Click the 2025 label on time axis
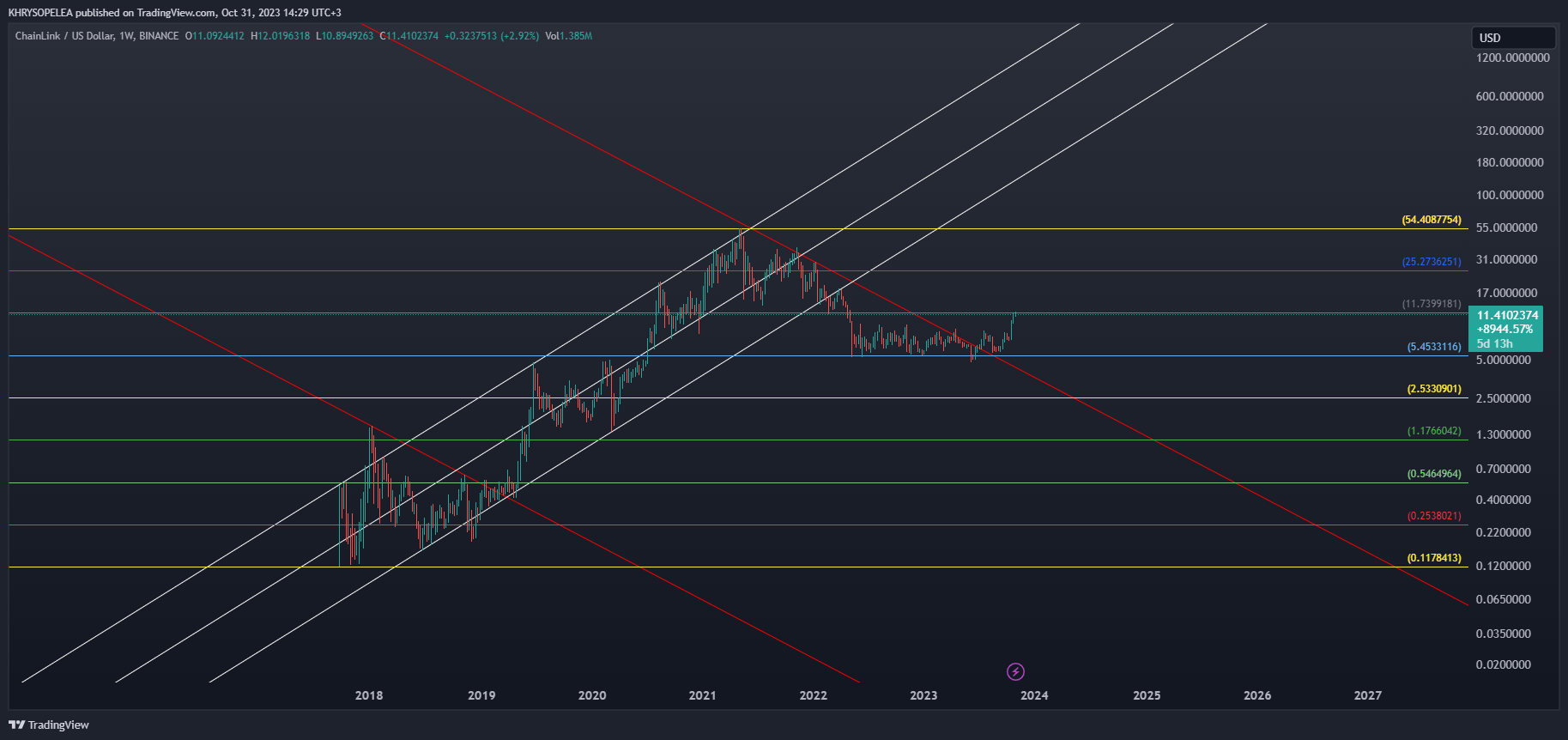Image resolution: width=1568 pixels, height=740 pixels. pos(1147,695)
